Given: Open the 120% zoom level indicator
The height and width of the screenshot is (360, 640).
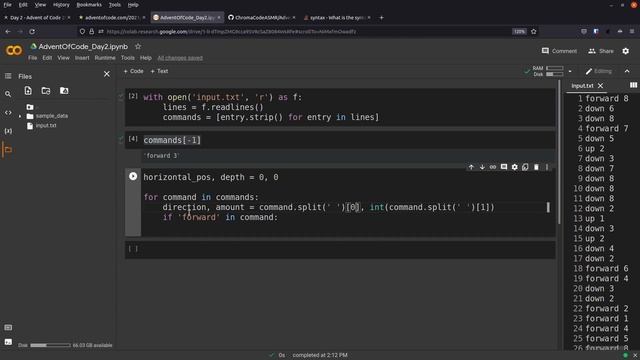Looking at the screenshot, I should [519, 31].
